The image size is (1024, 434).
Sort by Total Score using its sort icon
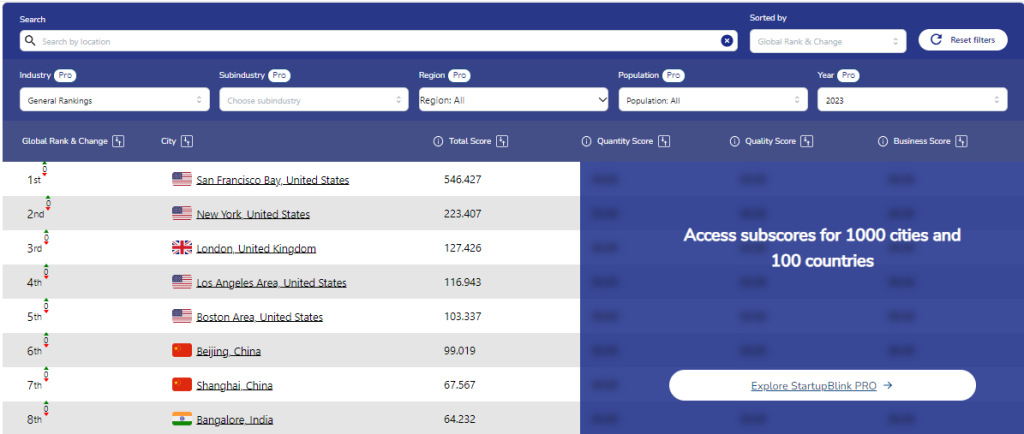[502, 142]
